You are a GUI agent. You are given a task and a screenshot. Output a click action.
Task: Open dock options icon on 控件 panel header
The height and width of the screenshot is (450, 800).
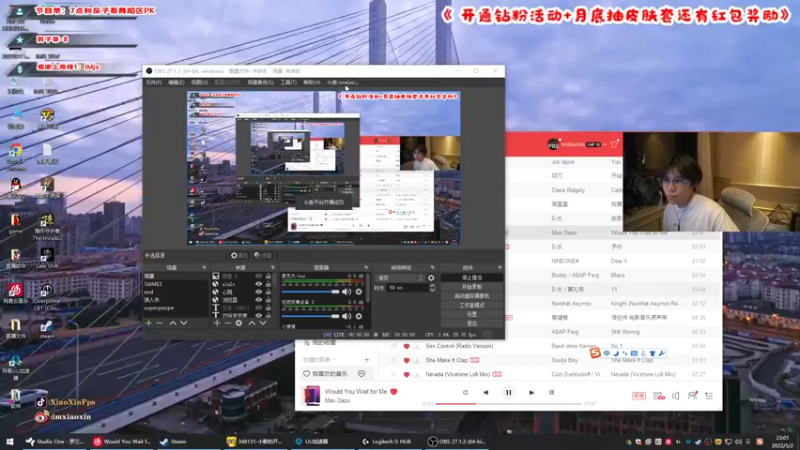click(499, 267)
